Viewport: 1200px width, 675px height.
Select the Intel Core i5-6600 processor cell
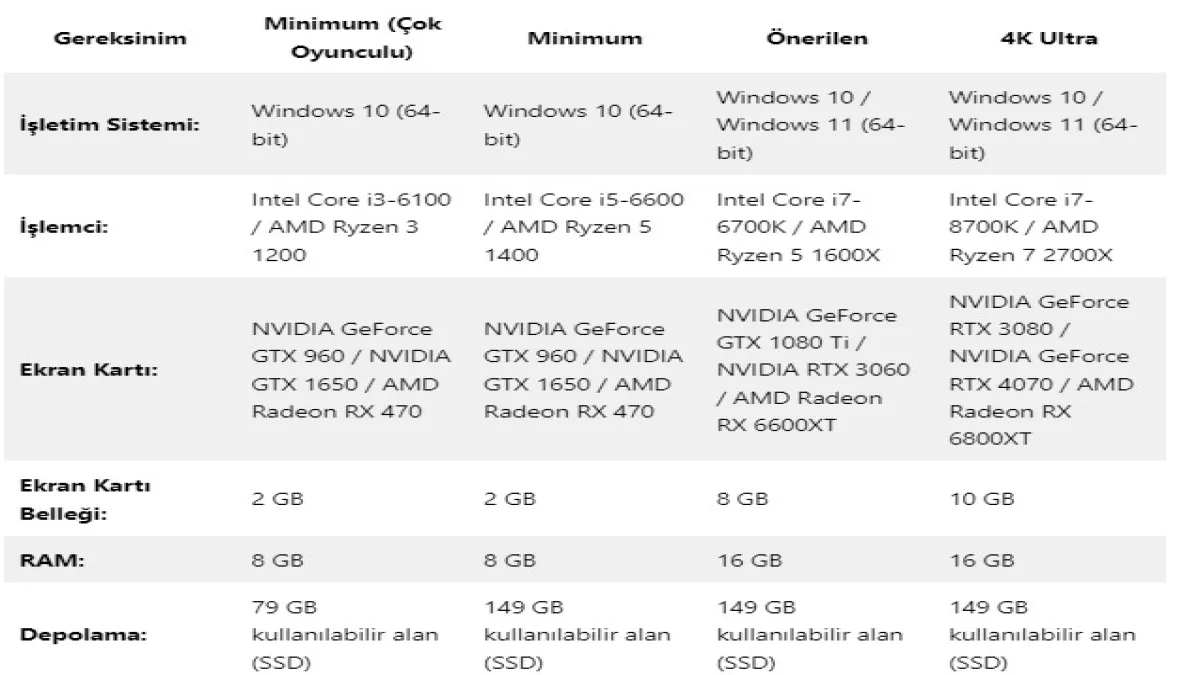[x=583, y=227]
